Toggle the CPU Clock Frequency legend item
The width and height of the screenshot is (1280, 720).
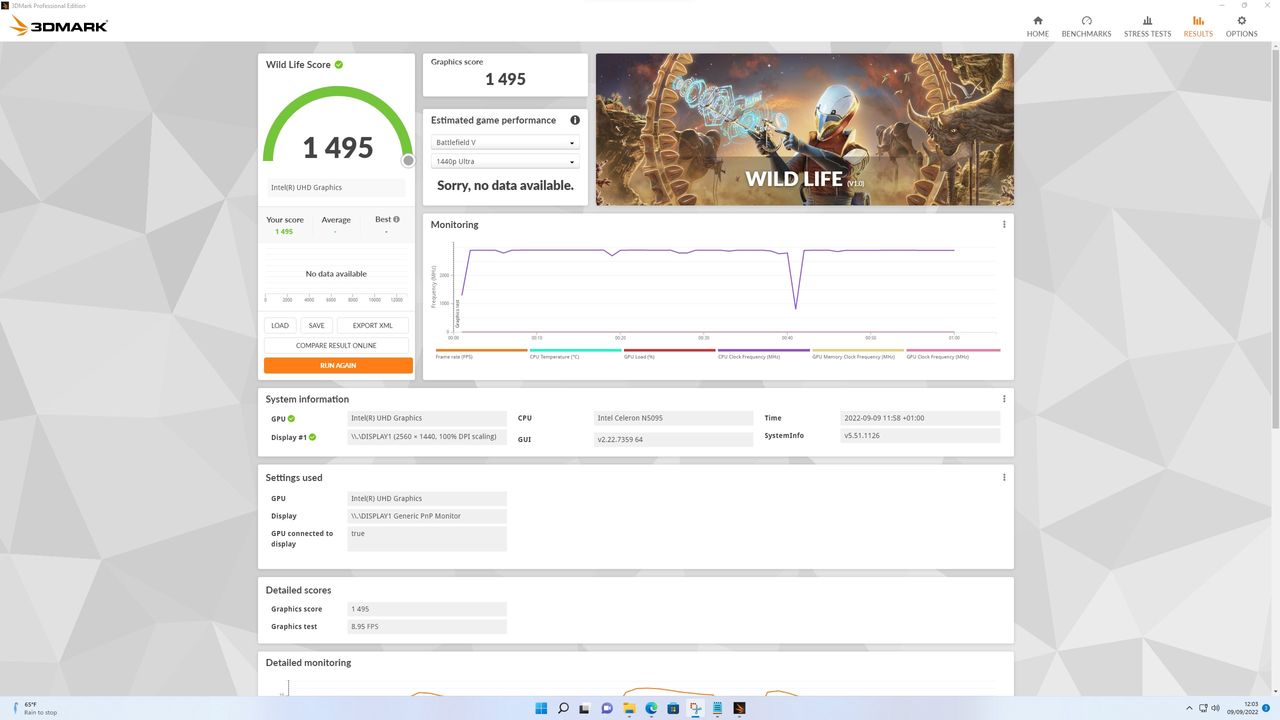(x=763, y=354)
